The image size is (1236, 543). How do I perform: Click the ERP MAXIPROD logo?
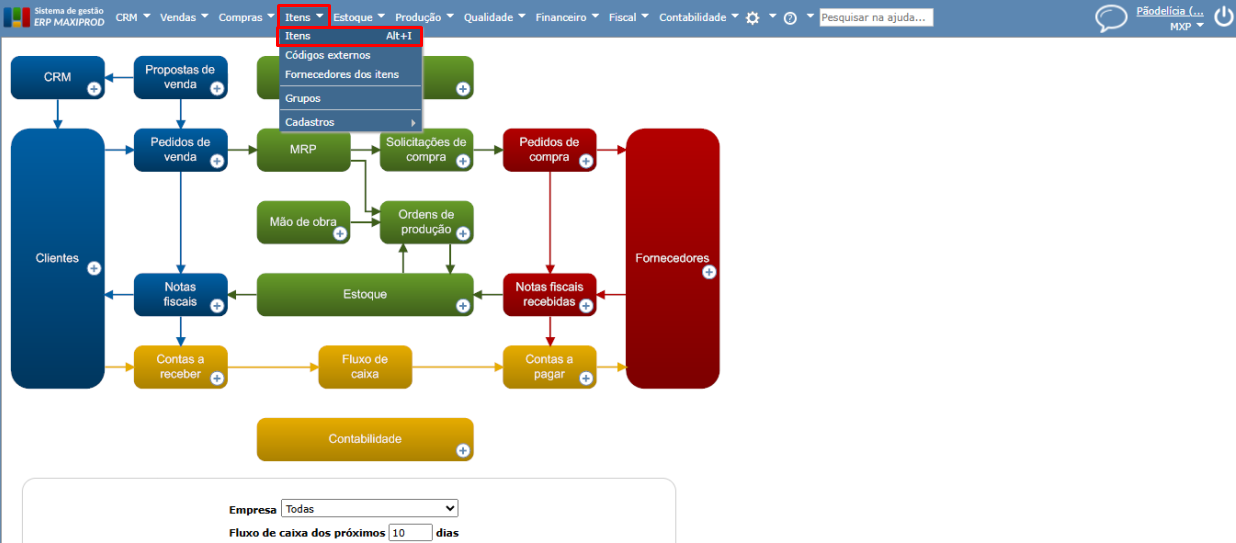point(53,17)
